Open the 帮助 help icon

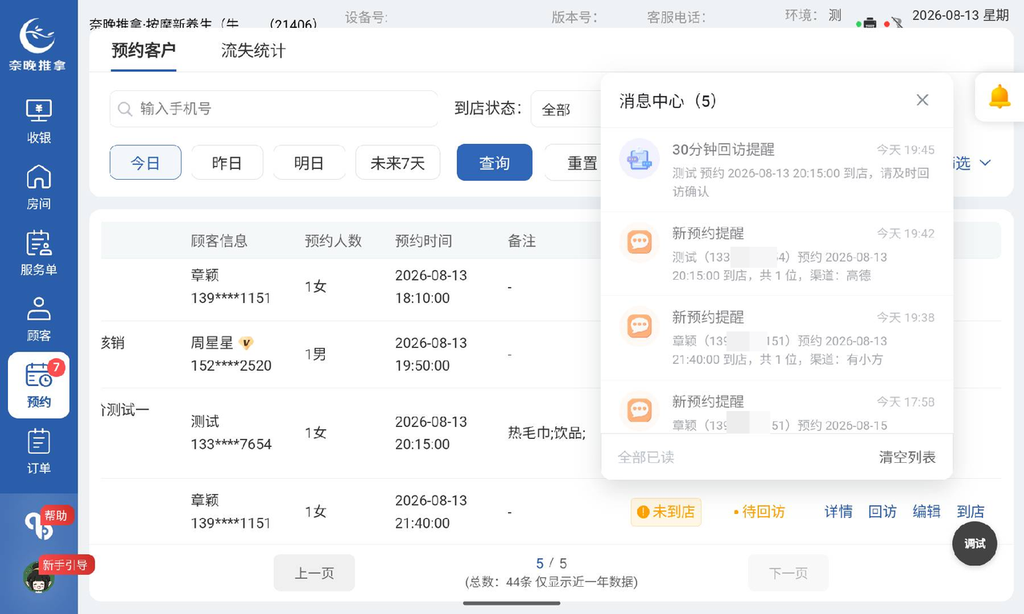click(39, 525)
